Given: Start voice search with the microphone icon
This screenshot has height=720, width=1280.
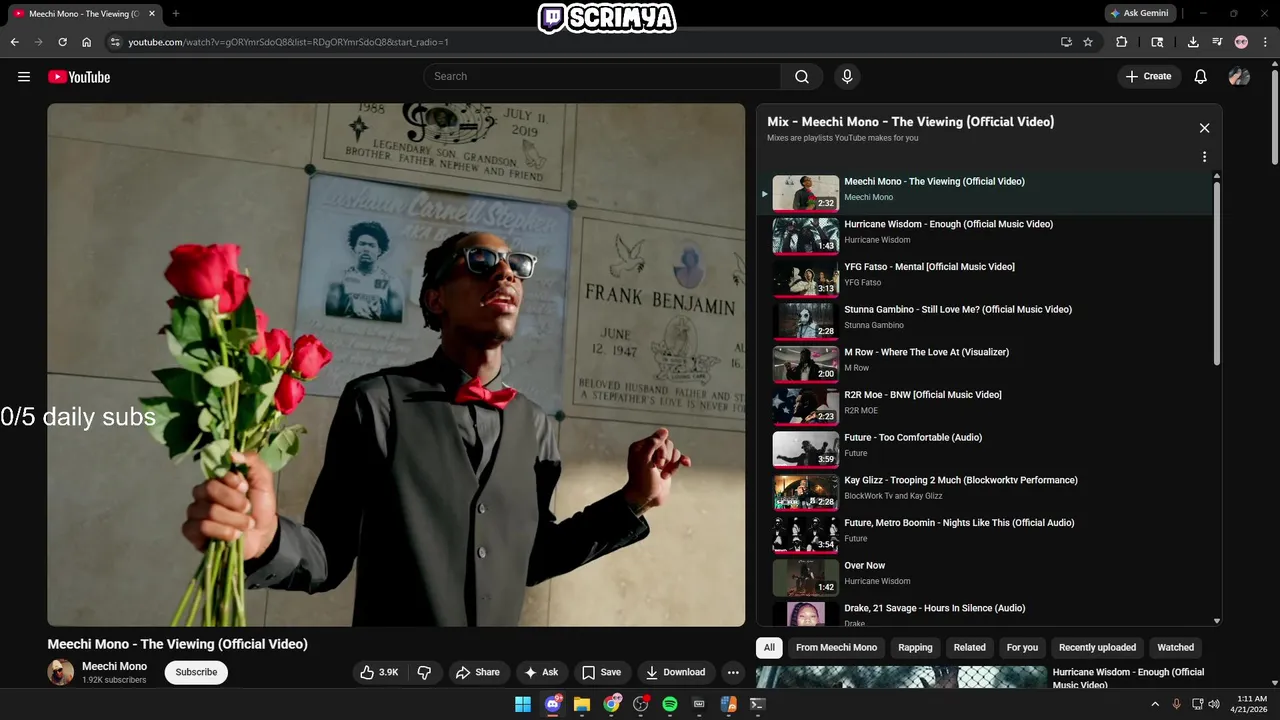Looking at the screenshot, I should [847, 76].
